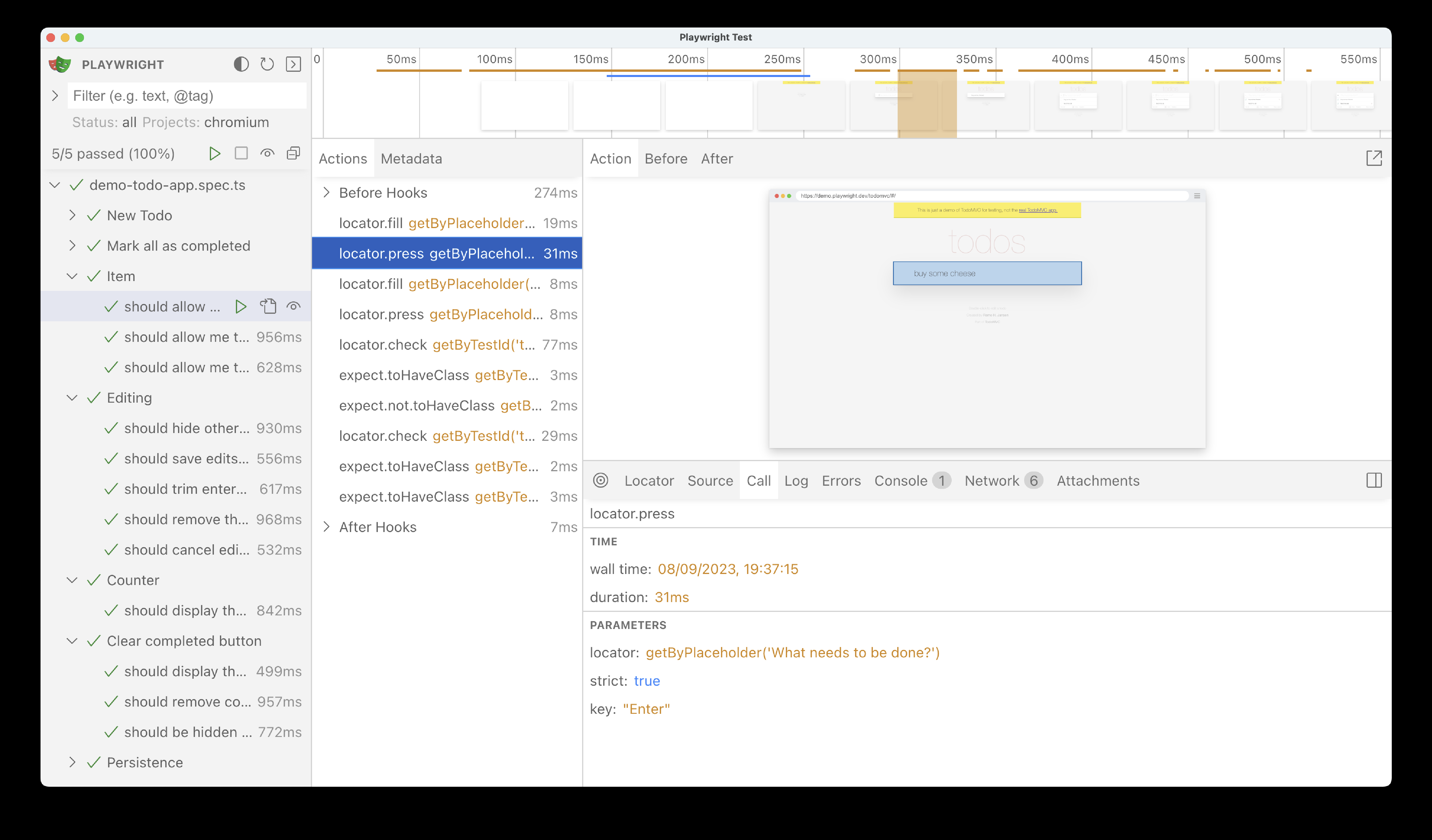Click the first blank filmstrip thumbnail
Screen dimensions: 1432x840
point(525,105)
